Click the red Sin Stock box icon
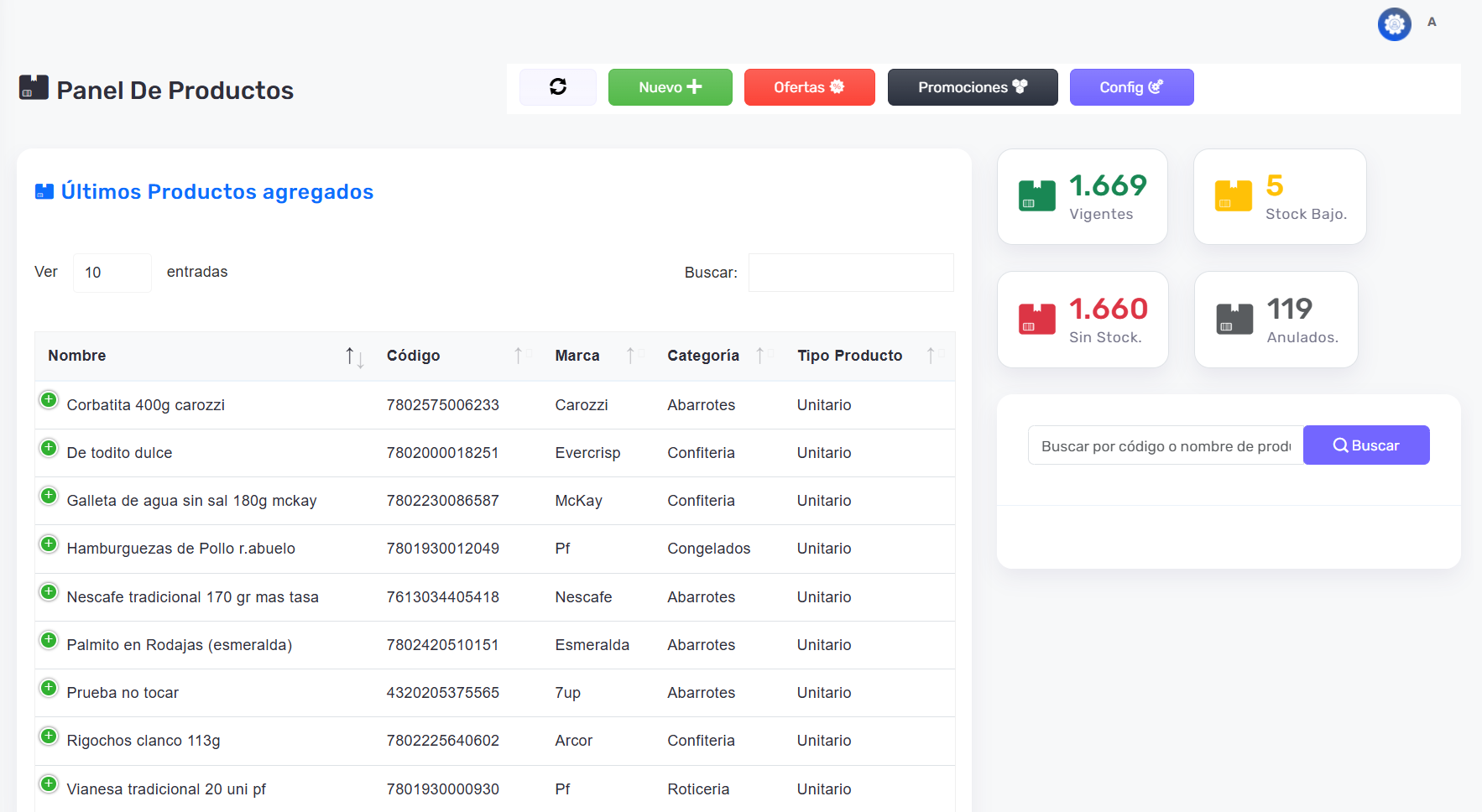1482x812 pixels. click(x=1036, y=320)
